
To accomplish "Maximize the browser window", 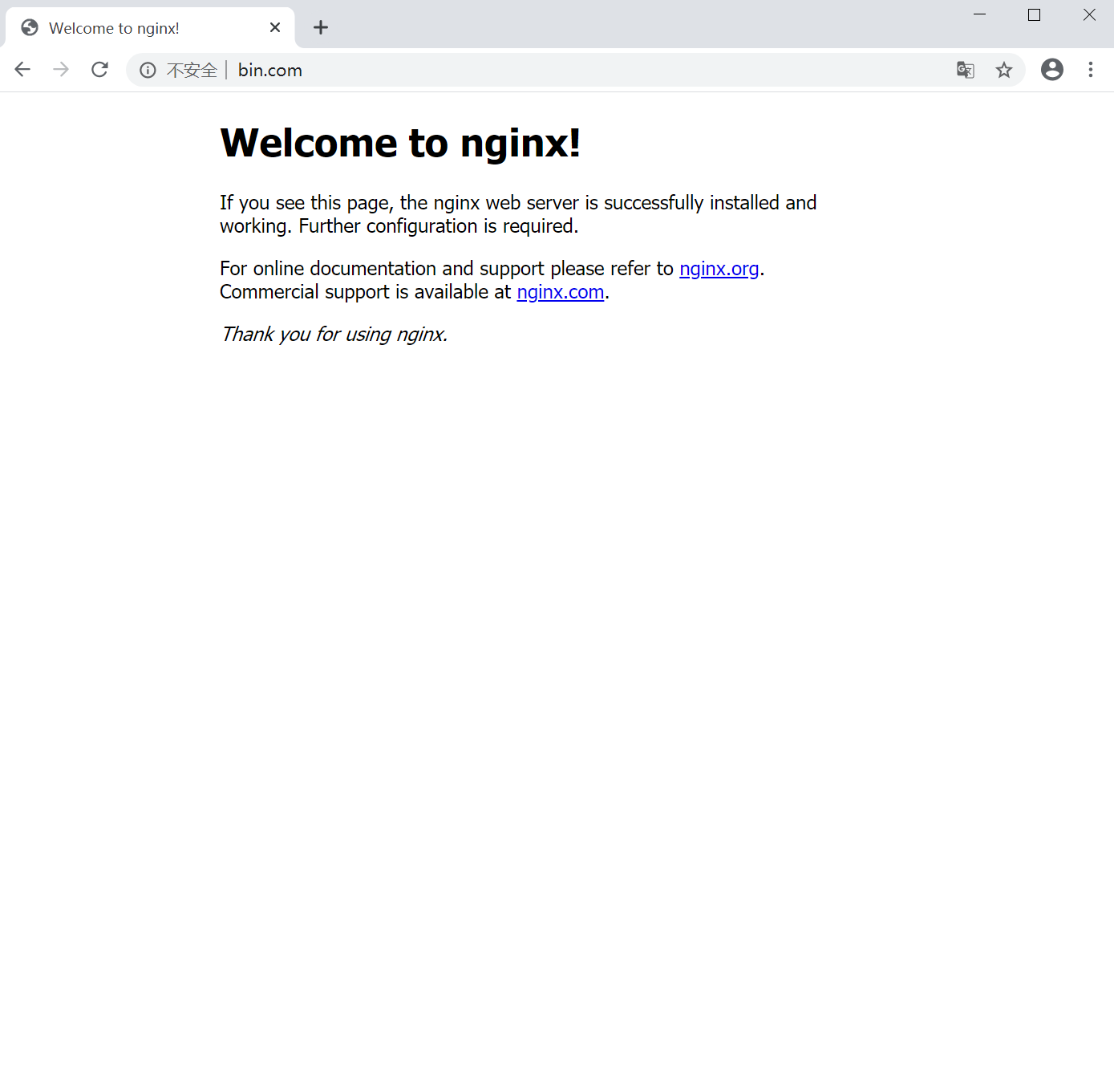I will tap(1035, 14).
